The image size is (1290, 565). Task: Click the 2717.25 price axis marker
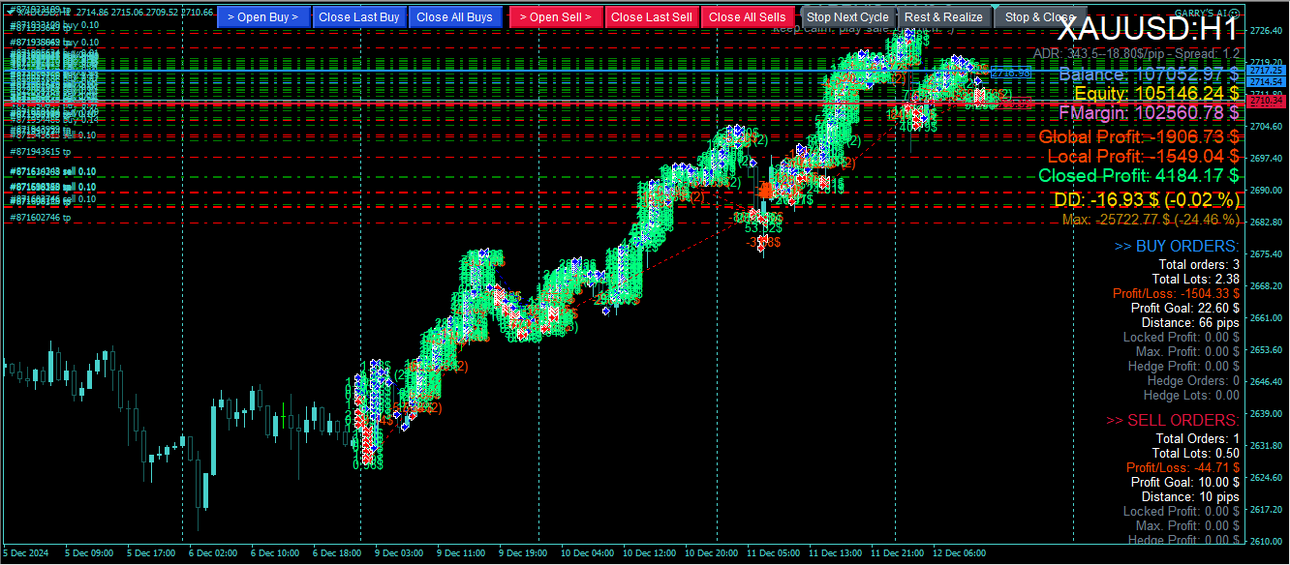point(1265,71)
